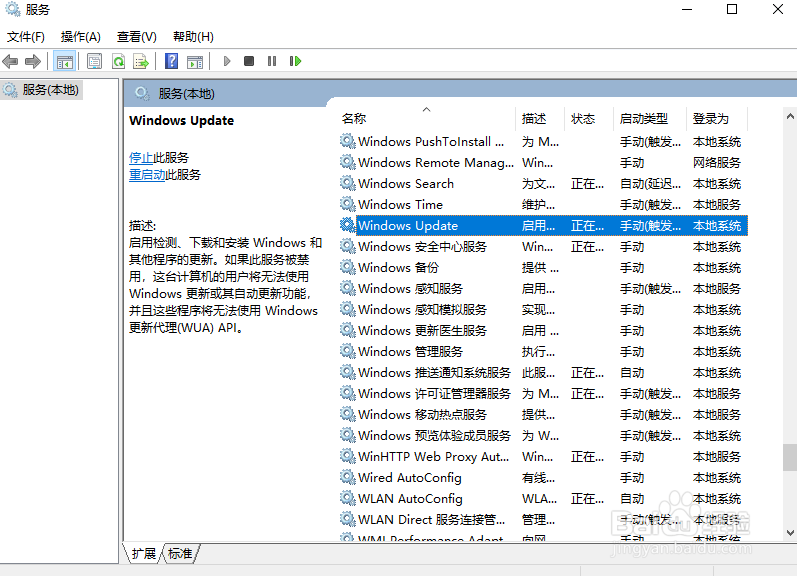
Task: Select 服务(本地) in the left tree
Action: pyautogui.click(x=42, y=90)
